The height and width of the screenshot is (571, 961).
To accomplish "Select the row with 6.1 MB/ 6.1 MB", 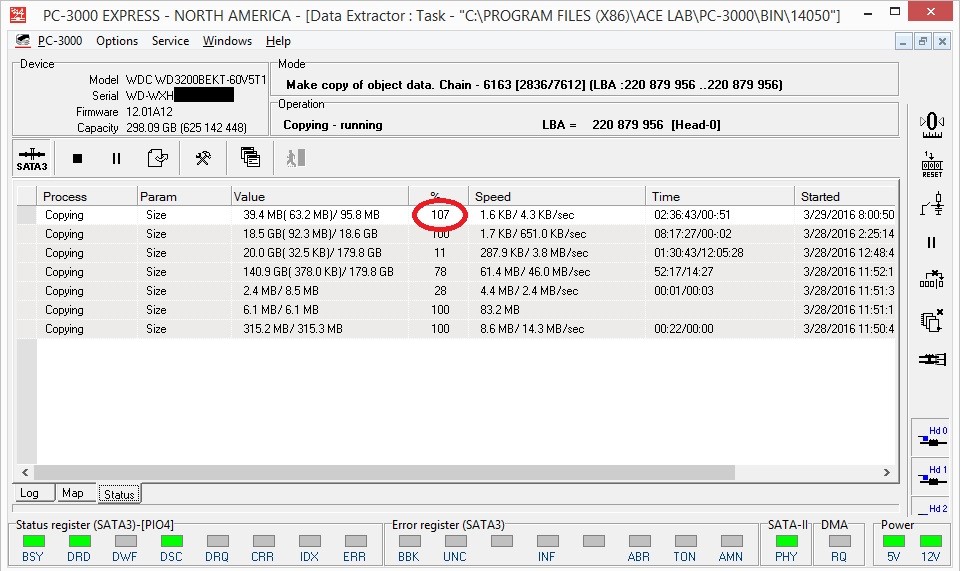I will pos(456,310).
